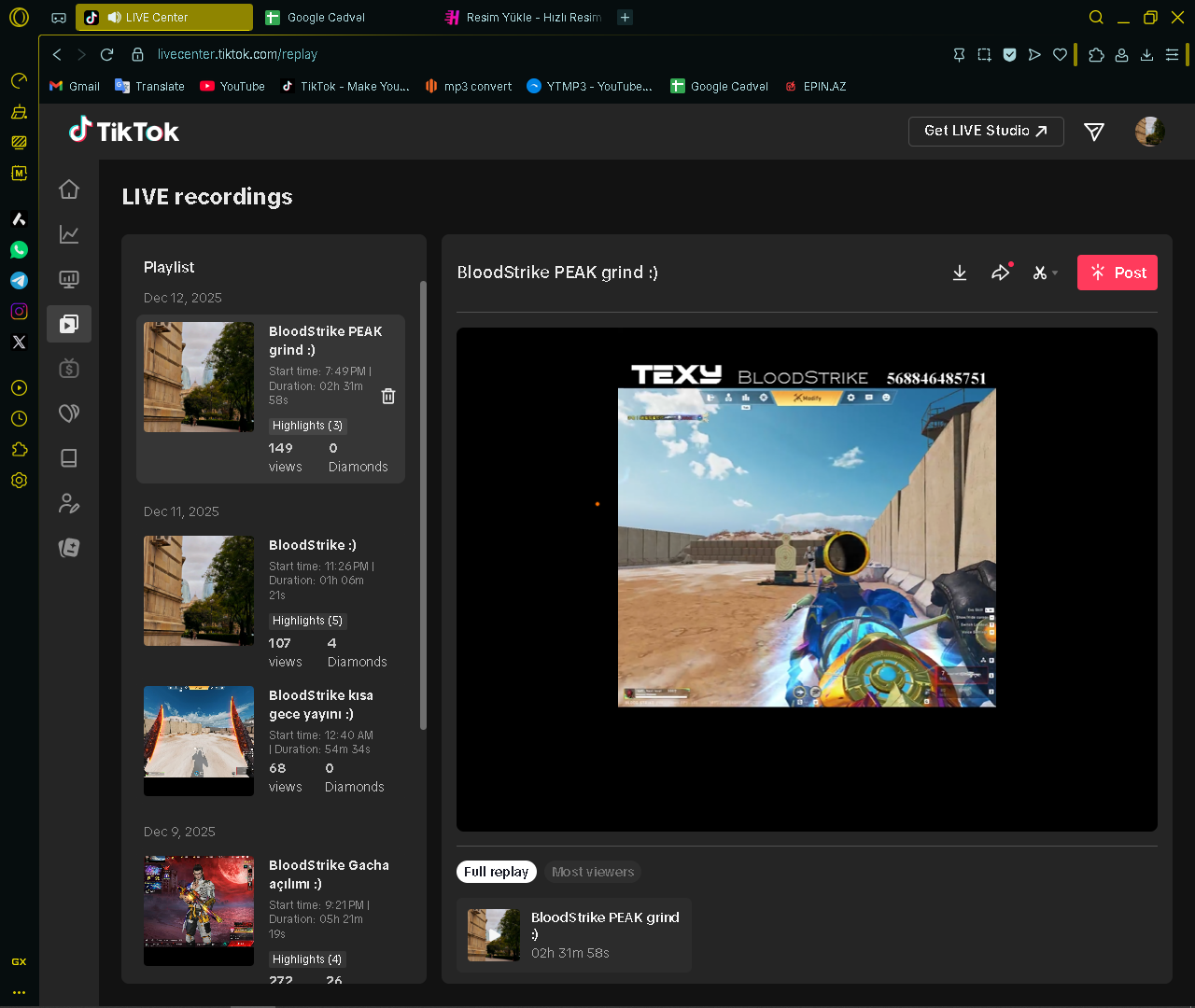
Task: Click the playlist scrollbar
Action: 423,505
